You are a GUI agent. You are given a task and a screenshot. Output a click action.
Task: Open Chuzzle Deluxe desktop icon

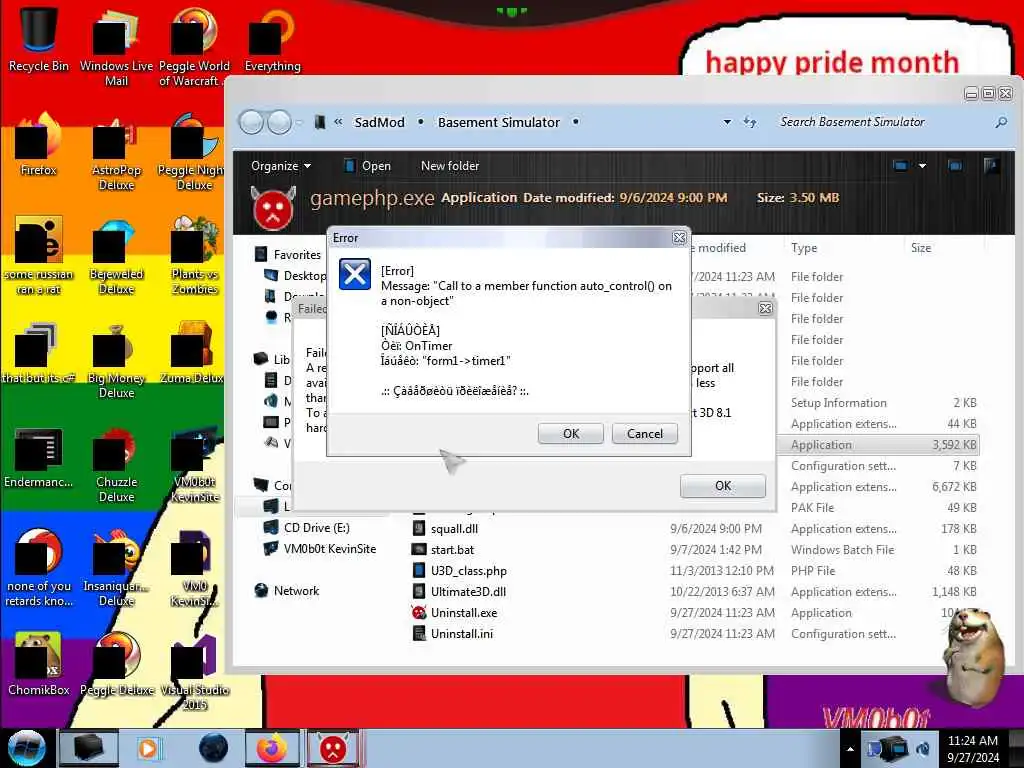[116, 464]
